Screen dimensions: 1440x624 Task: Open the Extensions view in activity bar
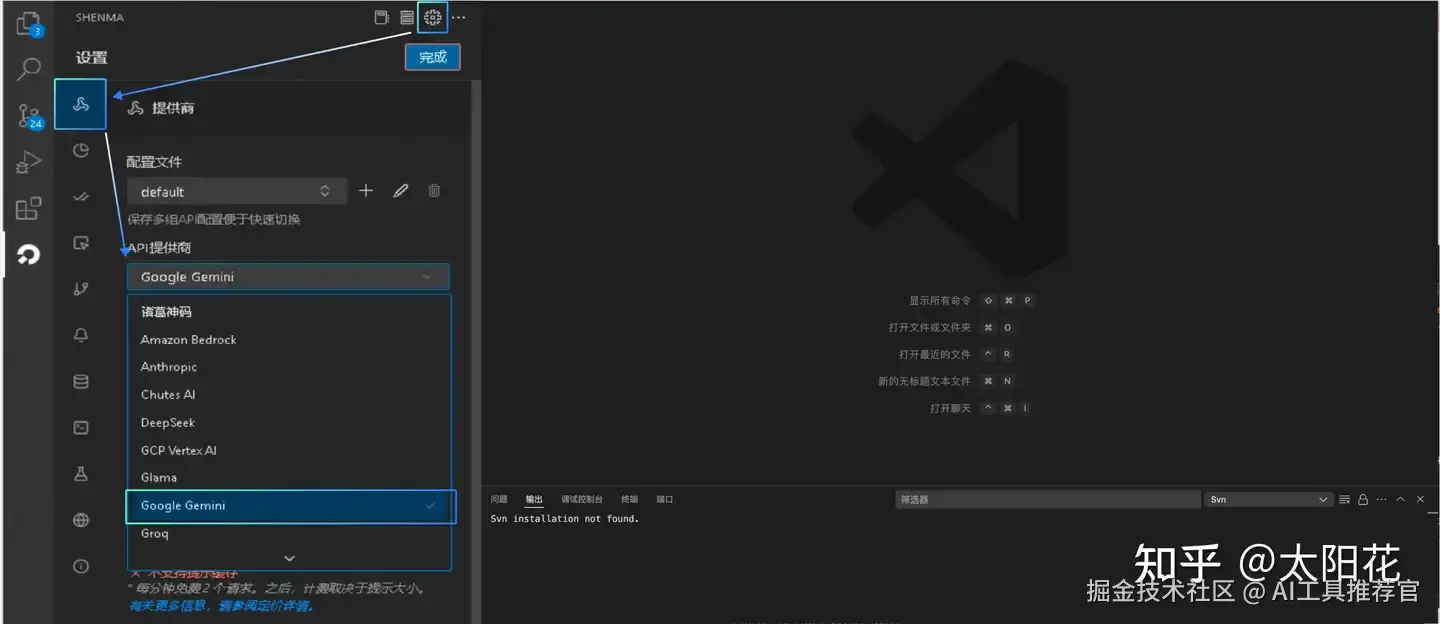tap(29, 209)
